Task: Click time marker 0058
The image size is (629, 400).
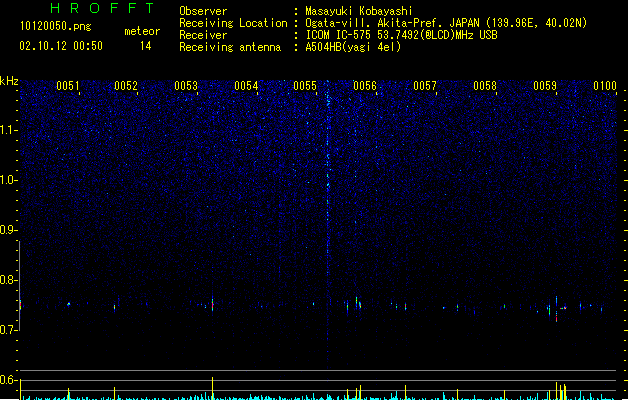Action: (485, 86)
